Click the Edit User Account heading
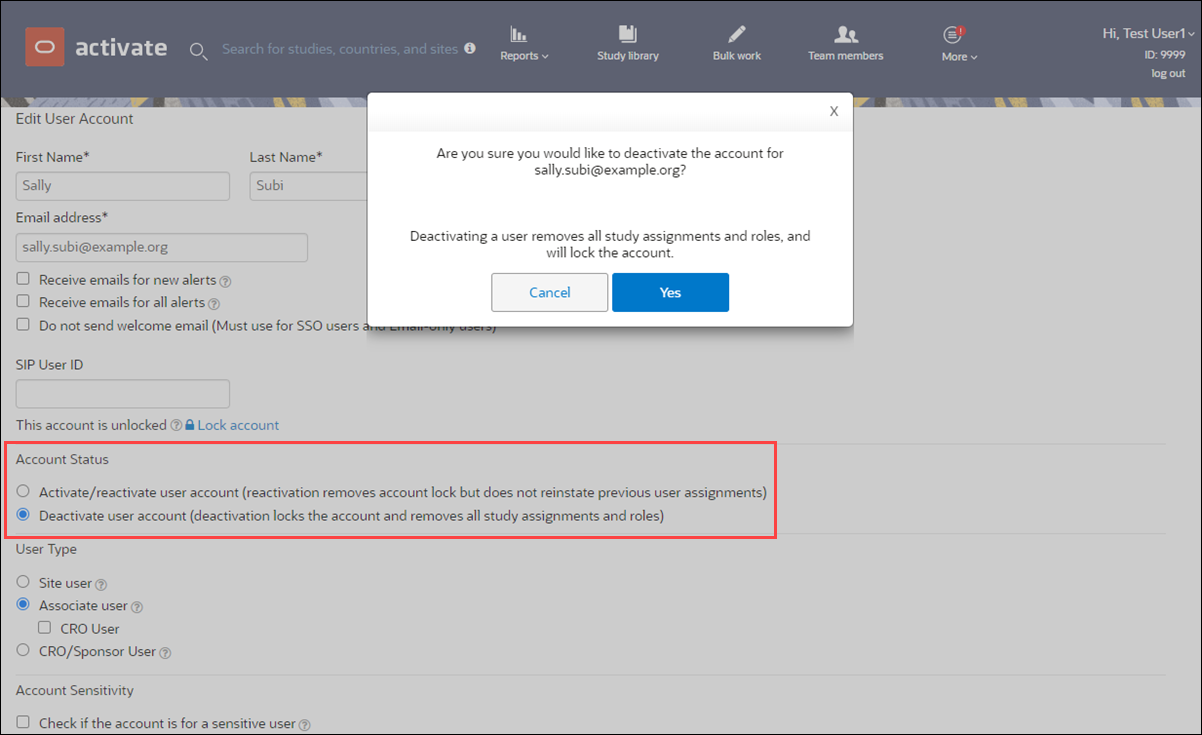 tap(75, 119)
